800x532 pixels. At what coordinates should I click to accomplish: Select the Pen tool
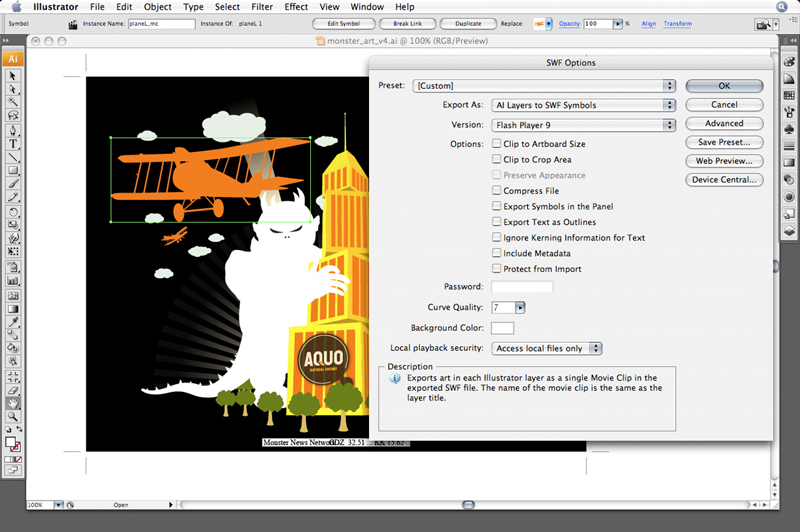[14, 130]
